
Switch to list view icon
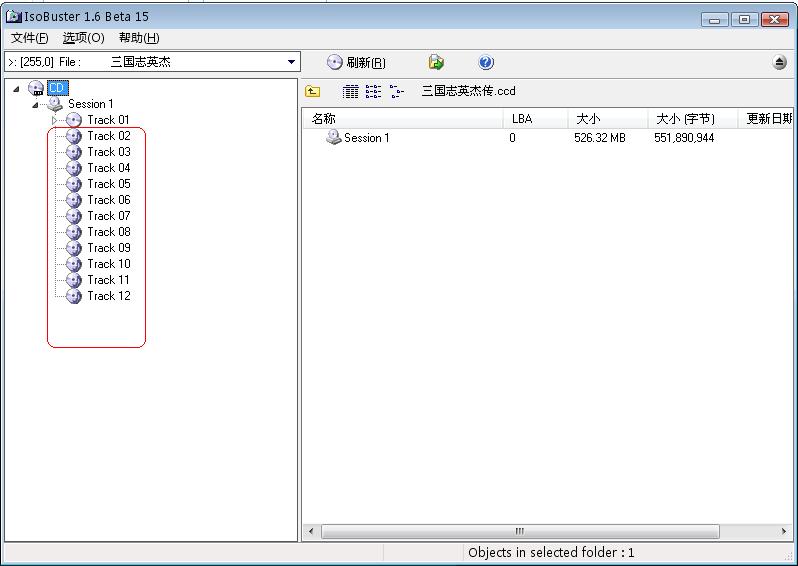coord(373,91)
